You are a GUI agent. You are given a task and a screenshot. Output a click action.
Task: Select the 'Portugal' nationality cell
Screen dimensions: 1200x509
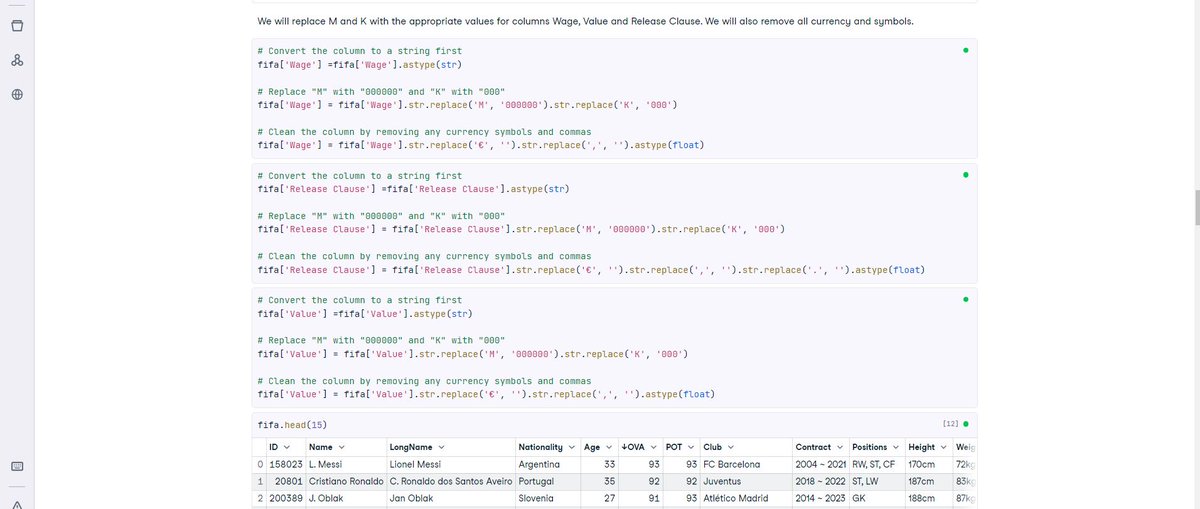pyautogui.click(x=548, y=482)
